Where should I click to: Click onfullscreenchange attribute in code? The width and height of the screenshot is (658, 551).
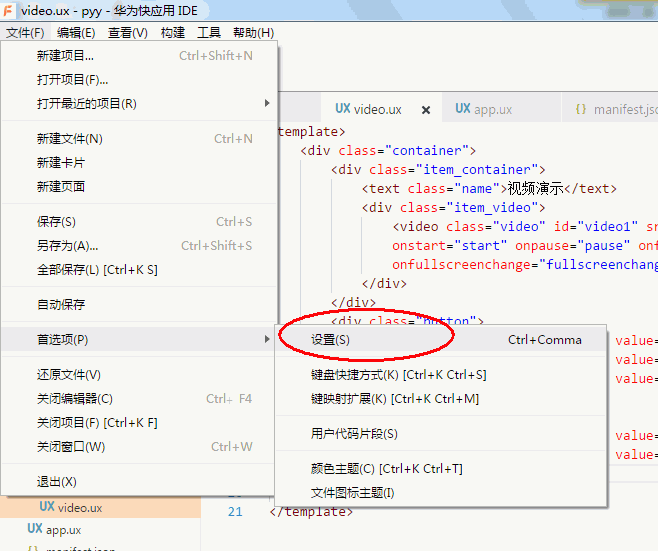coord(462,265)
